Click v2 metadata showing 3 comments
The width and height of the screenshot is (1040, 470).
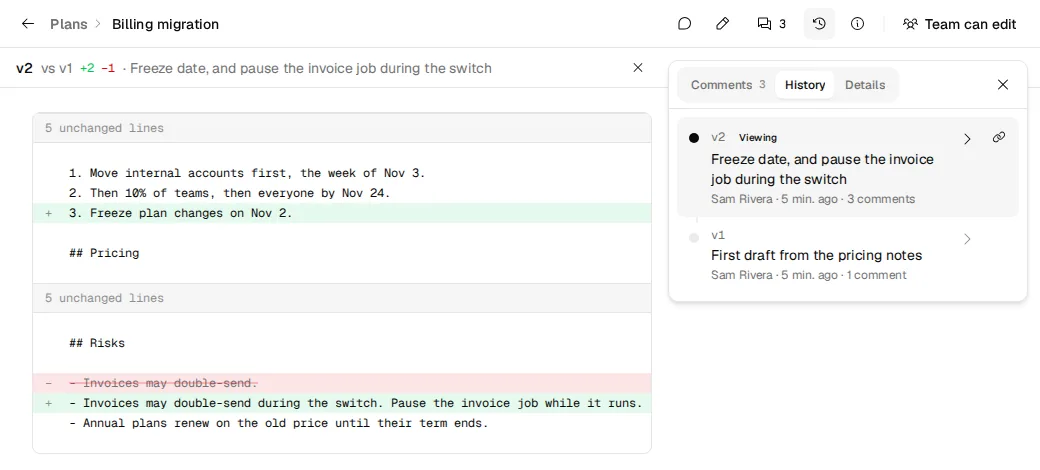click(x=813, y=199)
